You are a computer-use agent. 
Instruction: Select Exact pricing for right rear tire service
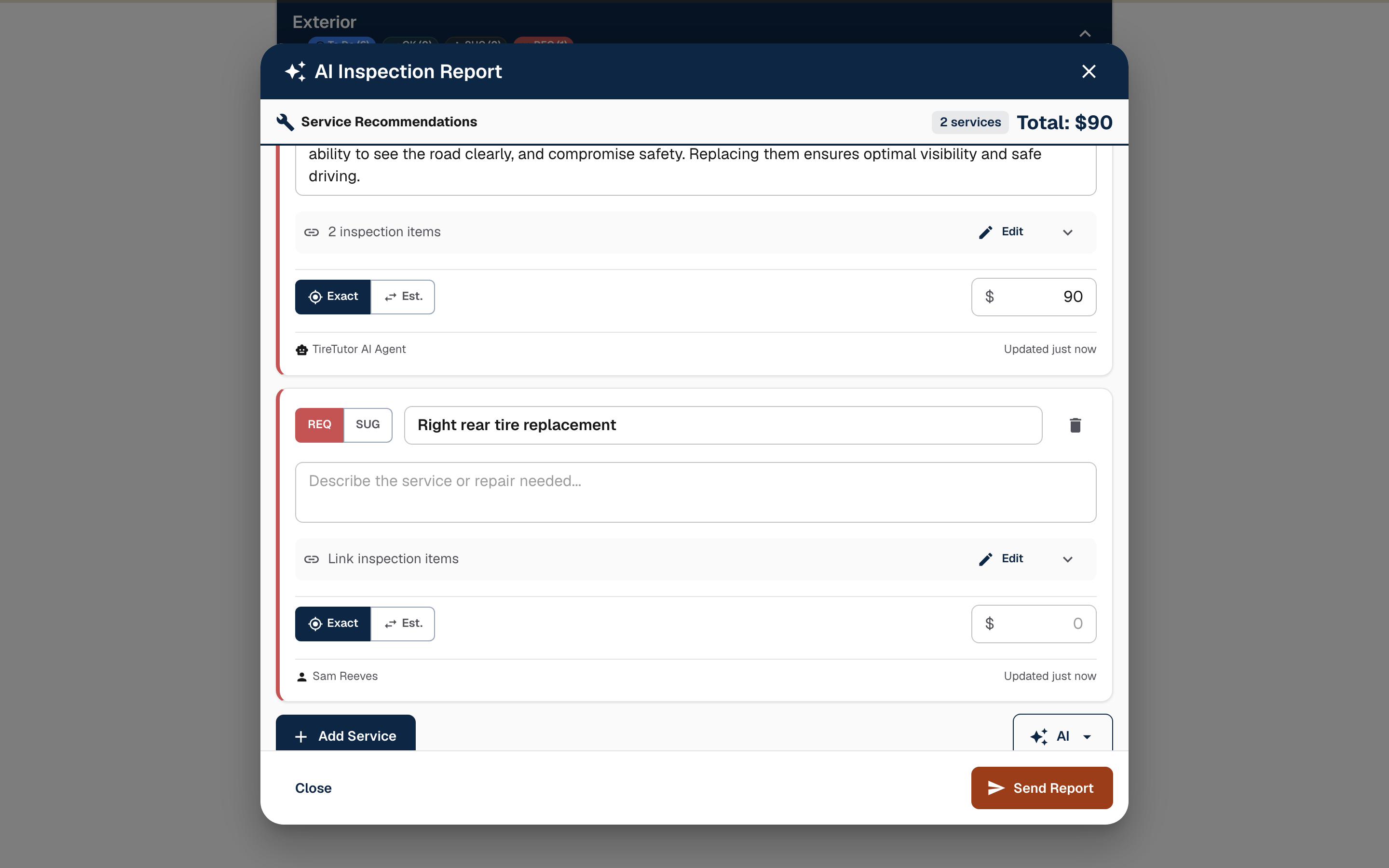point(333,624)
